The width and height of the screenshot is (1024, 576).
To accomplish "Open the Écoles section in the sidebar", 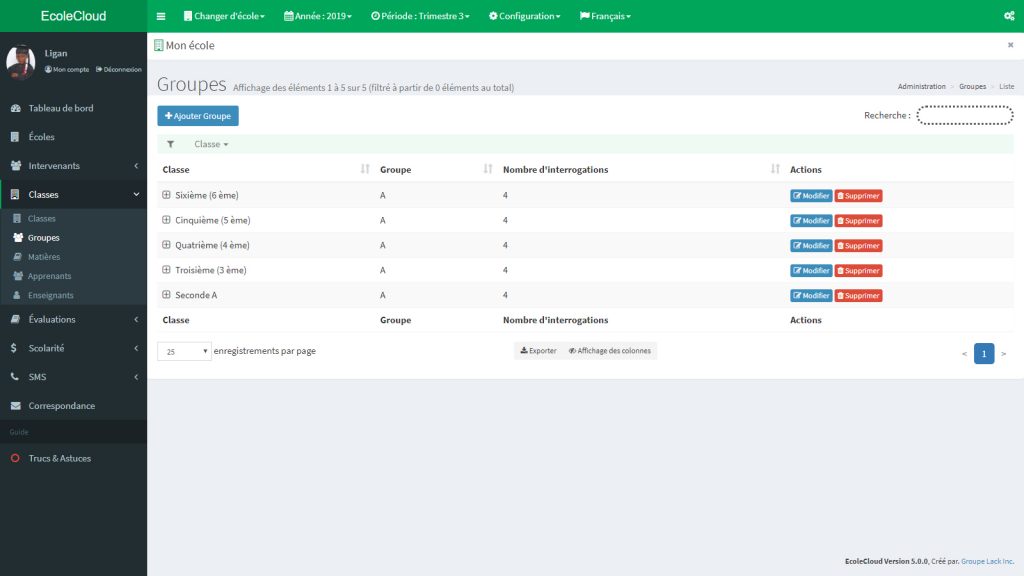I will tap(40, 136).
